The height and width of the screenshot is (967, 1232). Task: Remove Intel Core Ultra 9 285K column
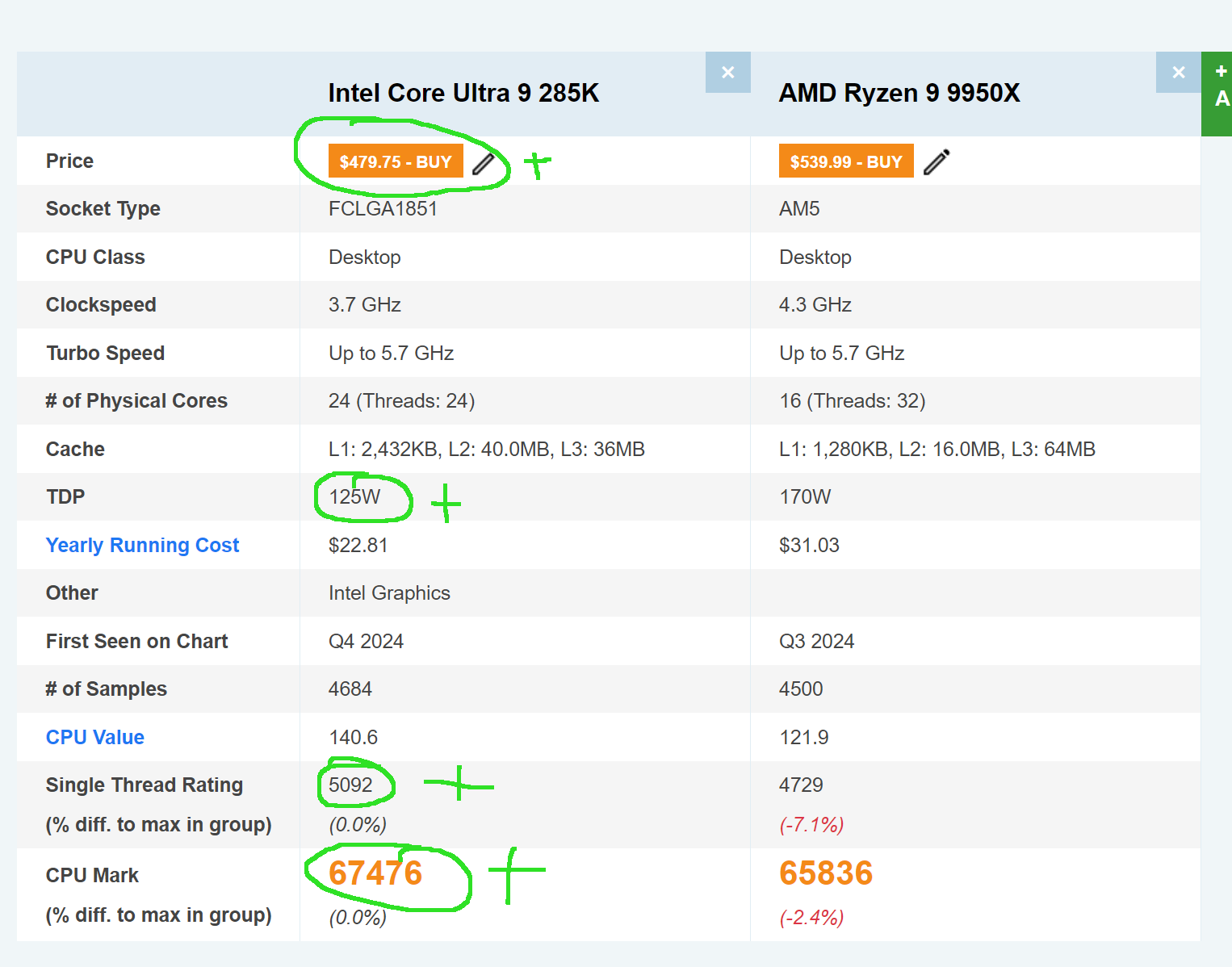tap(727, 73)
